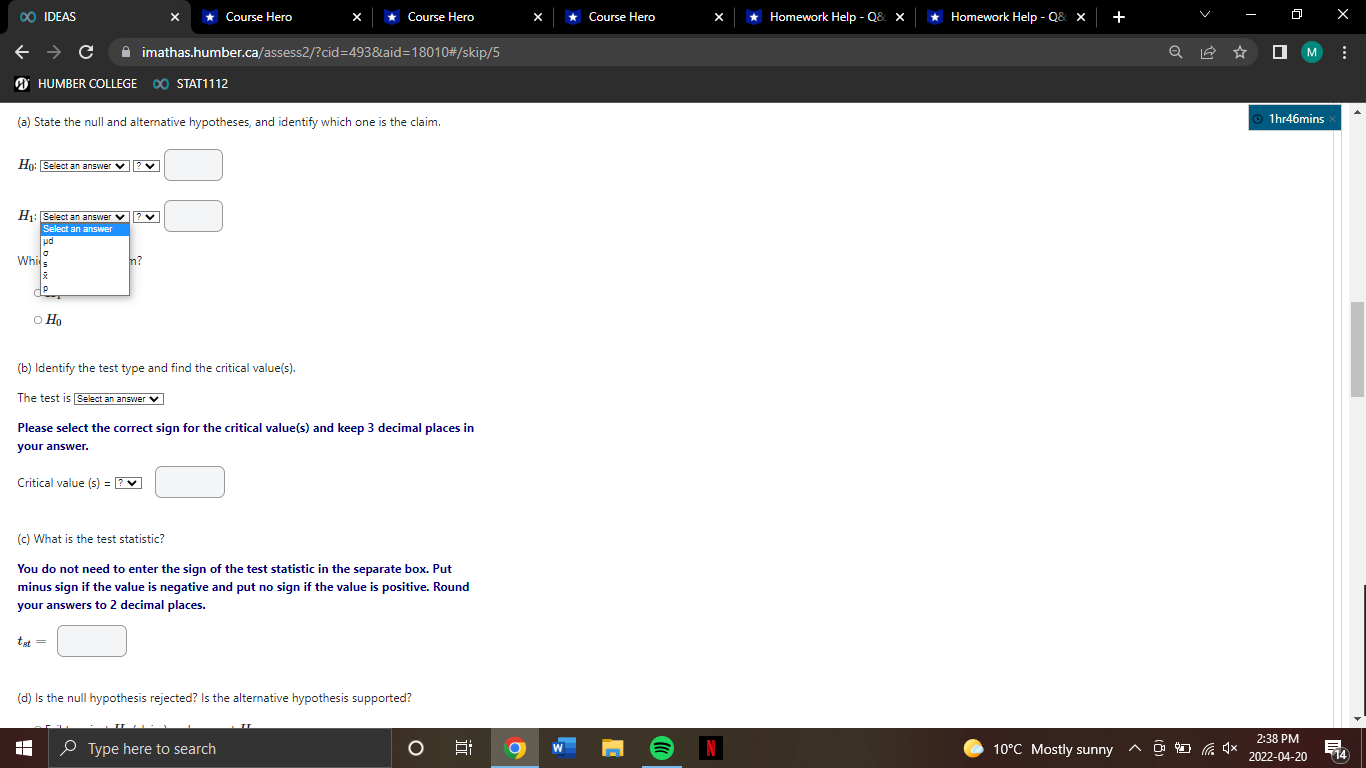
Task: Switch to the last Homework Help tab
Action: click(1007, 17)
